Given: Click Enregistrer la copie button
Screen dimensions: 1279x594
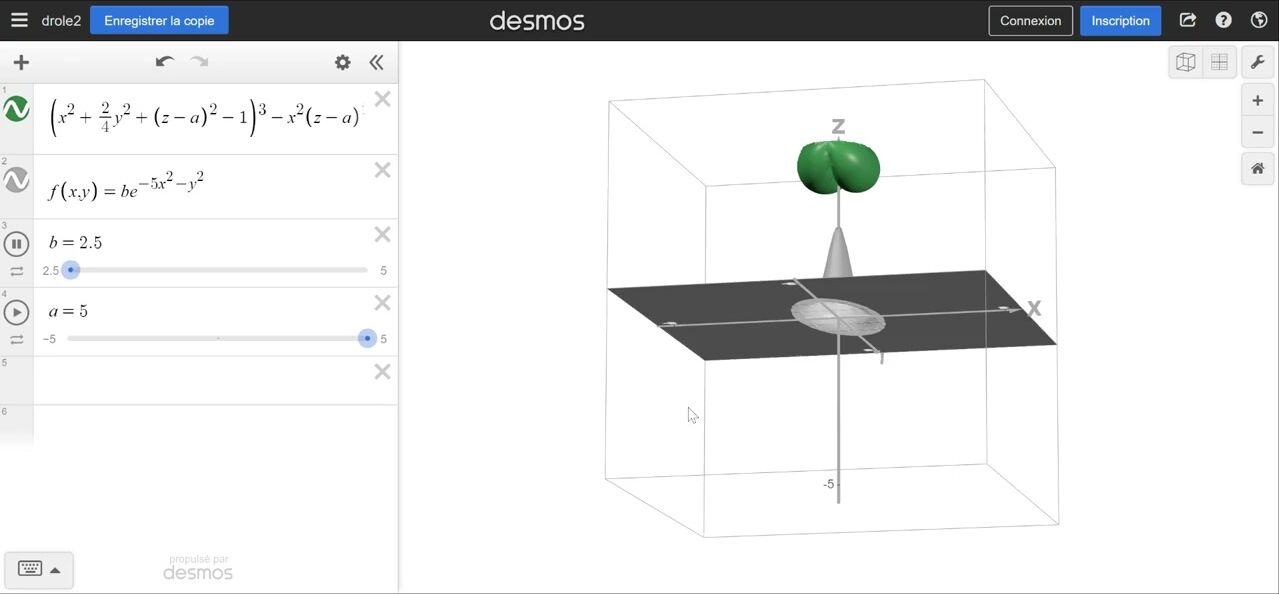Looking at the screenshot, I should 159,20.
